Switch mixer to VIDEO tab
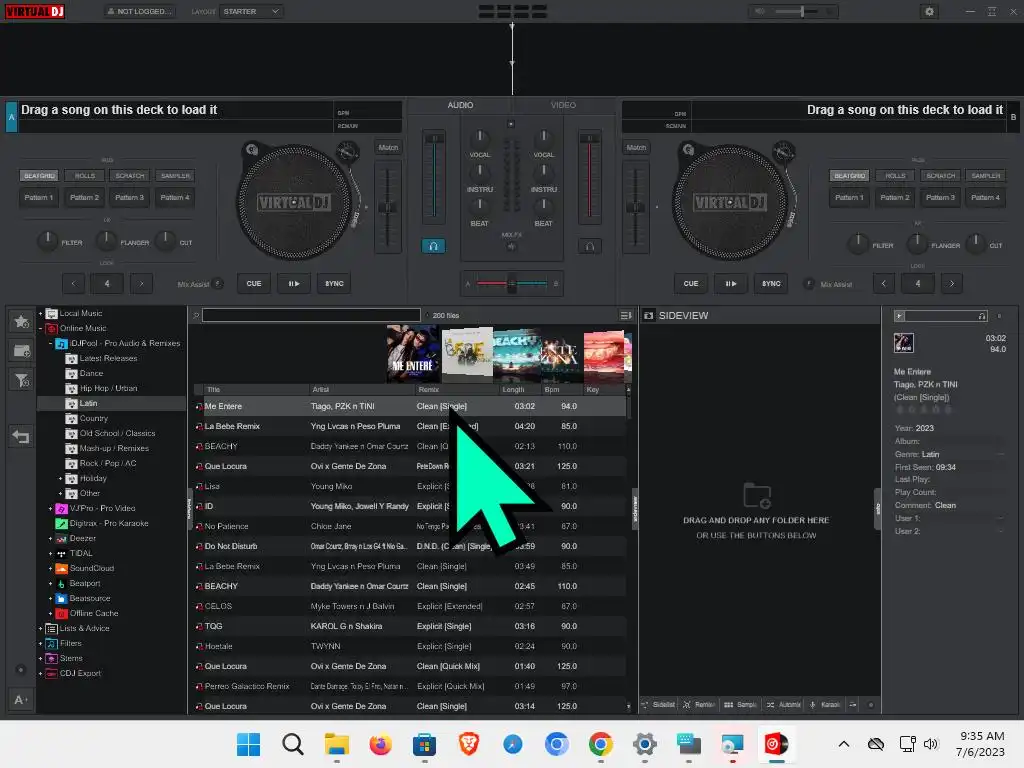 click(563, 105)
